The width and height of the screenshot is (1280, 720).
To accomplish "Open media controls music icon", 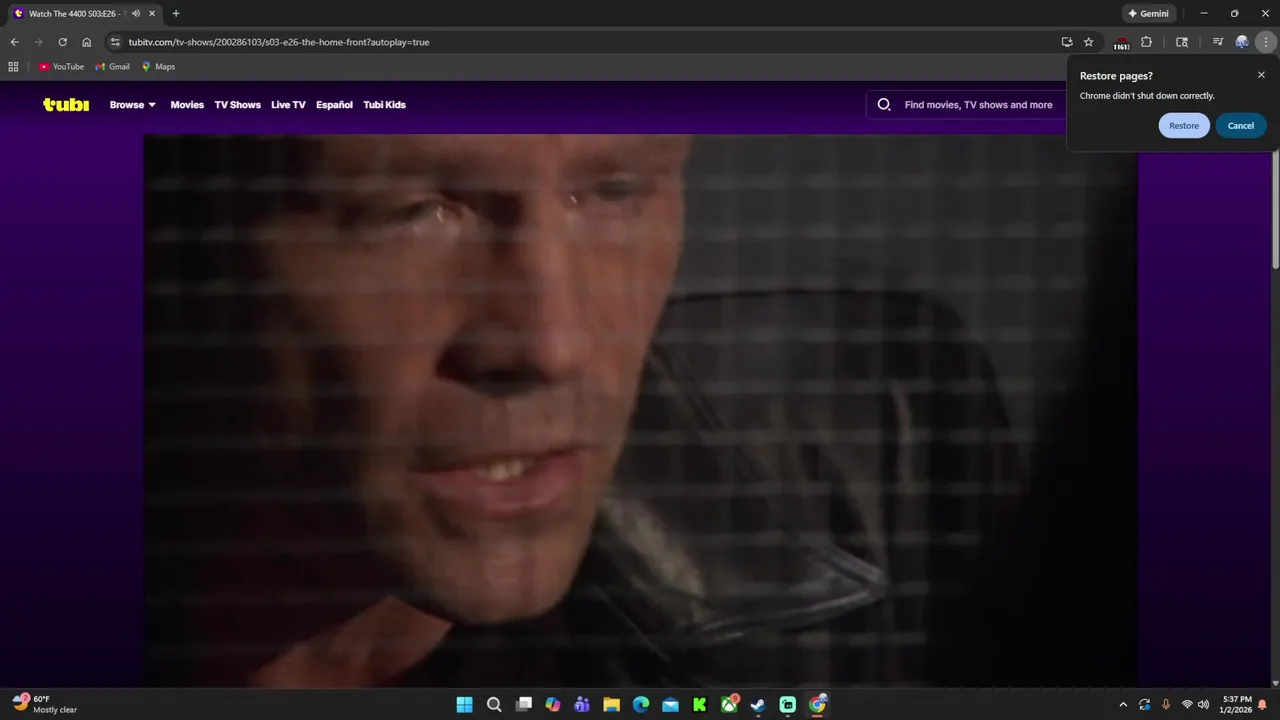I will tap(1217, 42).
